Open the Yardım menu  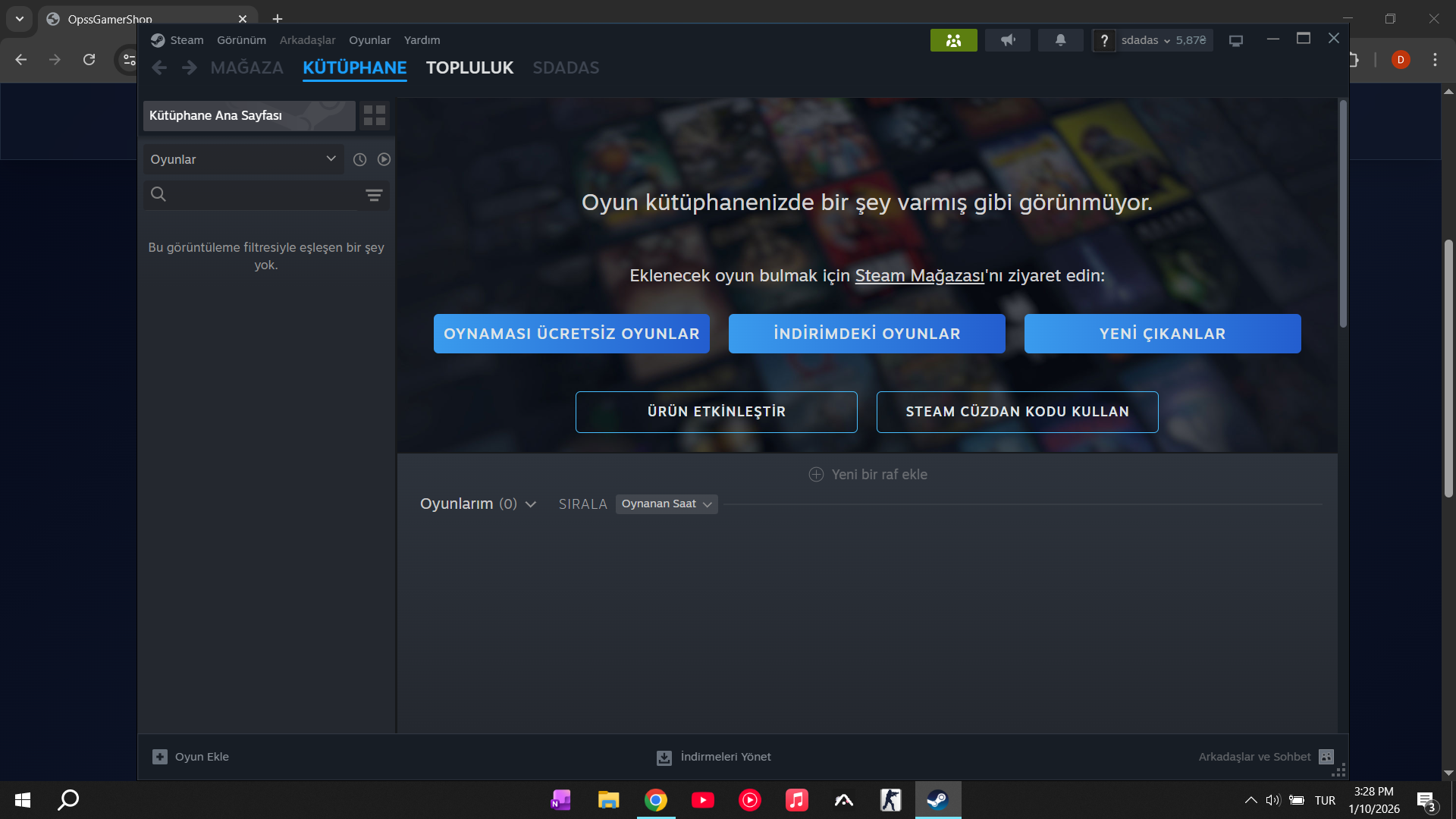point(422,40)
